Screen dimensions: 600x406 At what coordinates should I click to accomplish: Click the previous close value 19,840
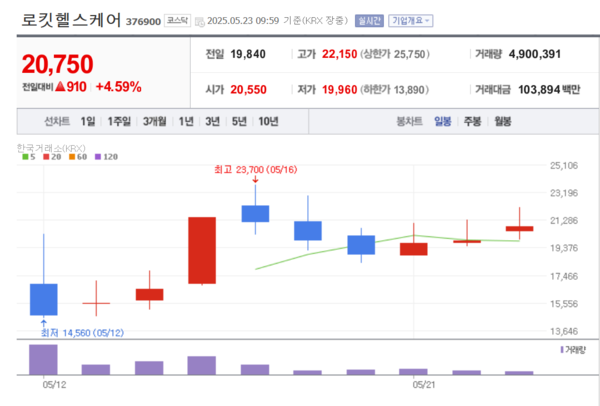248,54
